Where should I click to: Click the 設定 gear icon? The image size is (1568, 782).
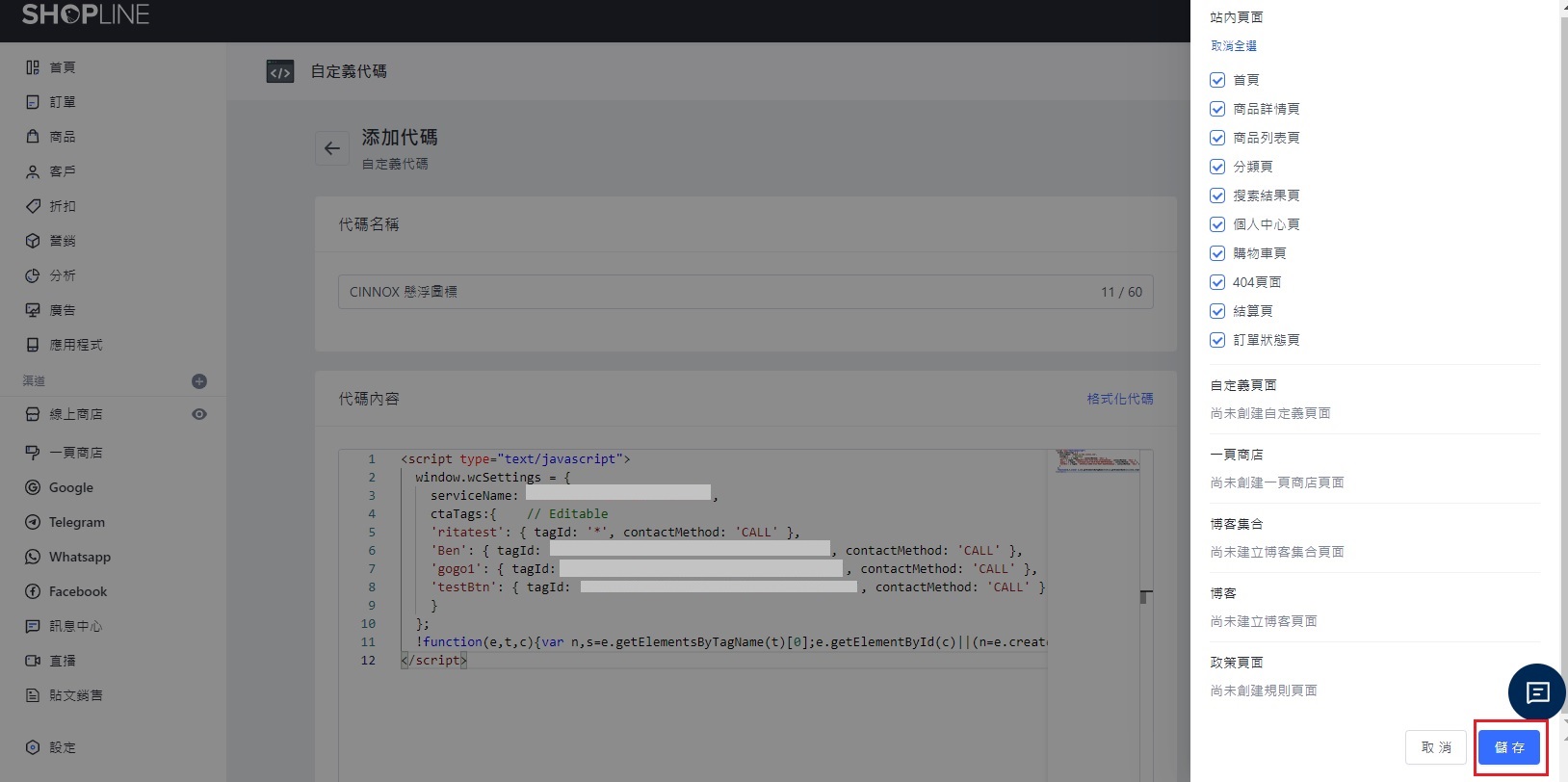coord(33,747)
